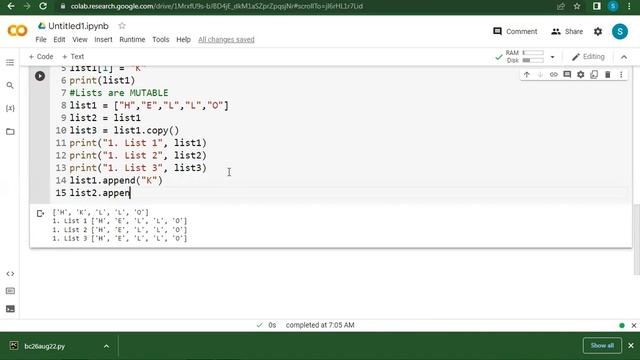Viewport: 640px width, 360px height.
Task: Click the Comment button
Action: 515,31
